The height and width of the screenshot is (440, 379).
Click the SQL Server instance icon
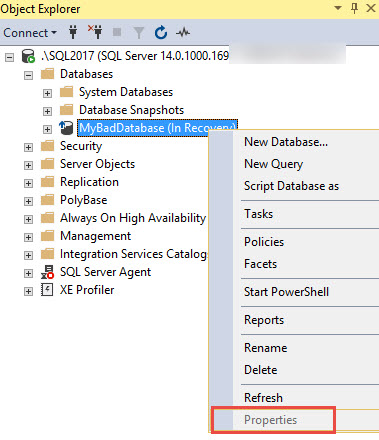28,56
